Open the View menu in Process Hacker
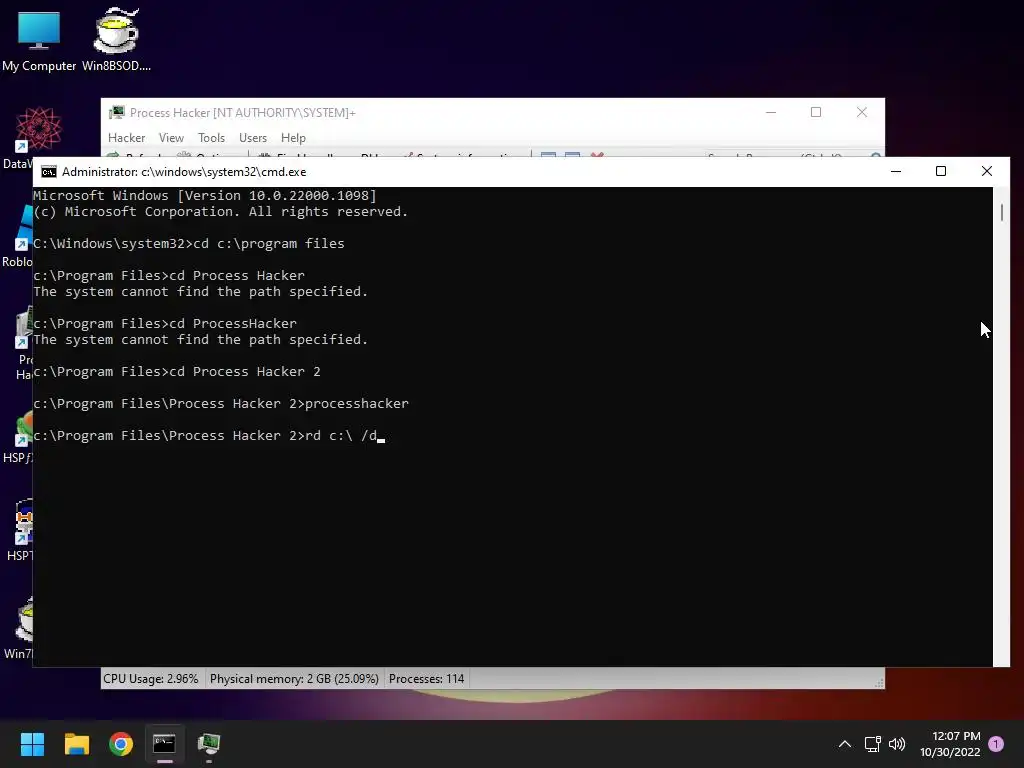Viewport: 1024px width, 768px height. [x=171, y=138]
